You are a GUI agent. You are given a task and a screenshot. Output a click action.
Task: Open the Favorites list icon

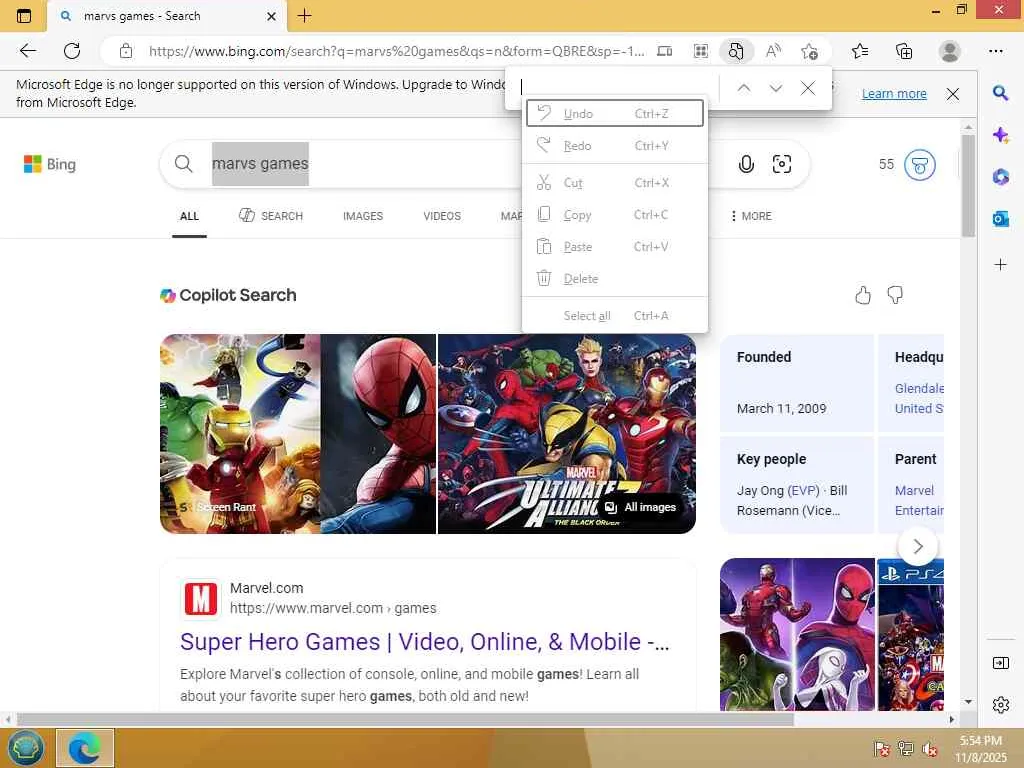click(x=860, y=51)
